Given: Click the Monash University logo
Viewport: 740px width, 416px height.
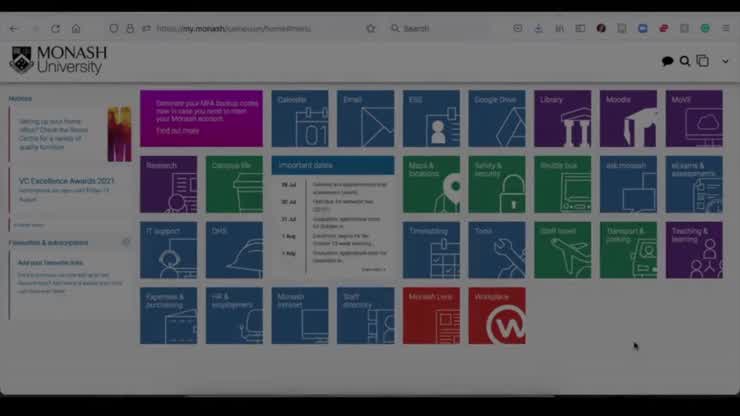Looking at the screenshot, I should (59, 60).
